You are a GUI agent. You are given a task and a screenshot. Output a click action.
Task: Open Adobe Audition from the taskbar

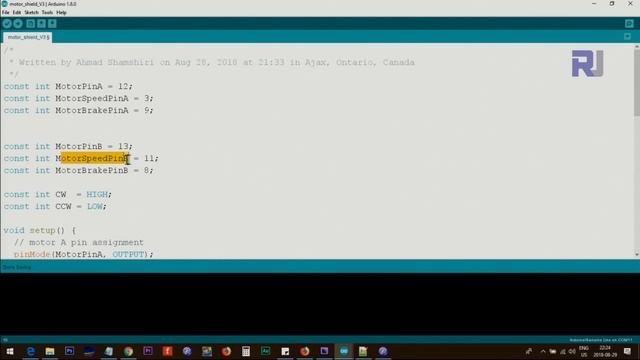pyautogui.click(x=265, y=351)
